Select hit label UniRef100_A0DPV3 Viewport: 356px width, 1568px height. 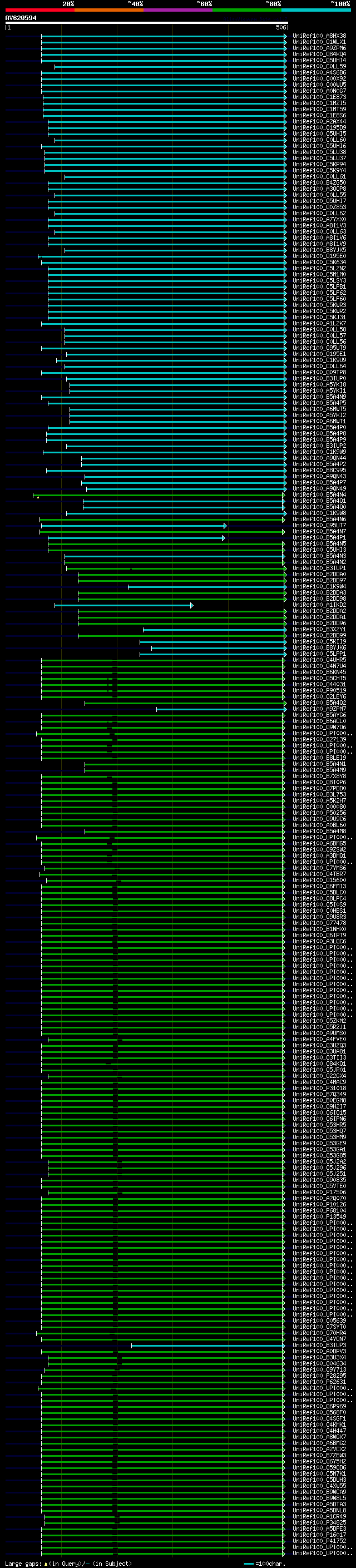[319, 1351]
